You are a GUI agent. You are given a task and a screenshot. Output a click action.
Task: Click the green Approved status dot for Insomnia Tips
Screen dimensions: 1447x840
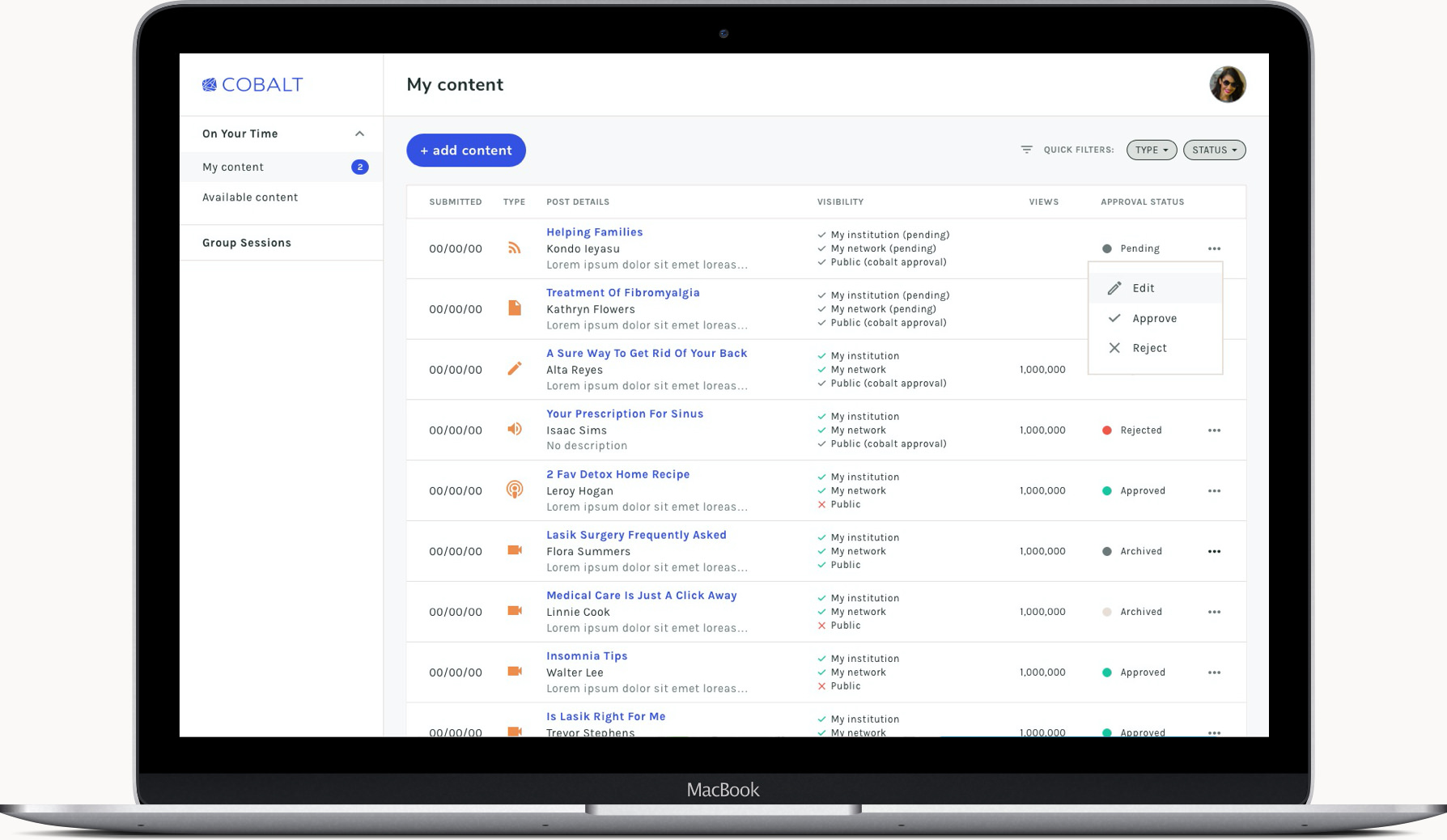point(1107,672)
